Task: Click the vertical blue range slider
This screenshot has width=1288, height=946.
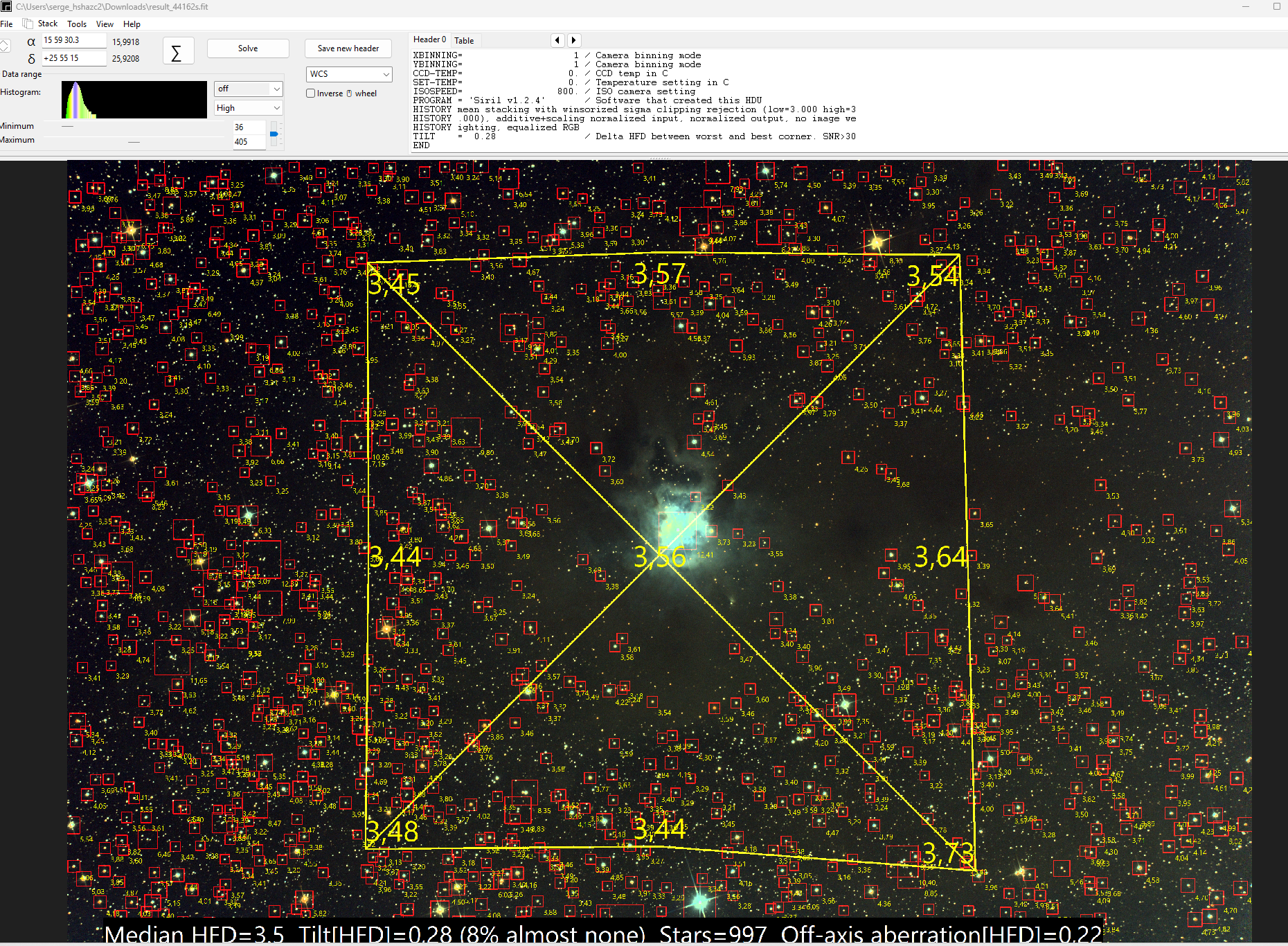Action: (x=274, y=133)
